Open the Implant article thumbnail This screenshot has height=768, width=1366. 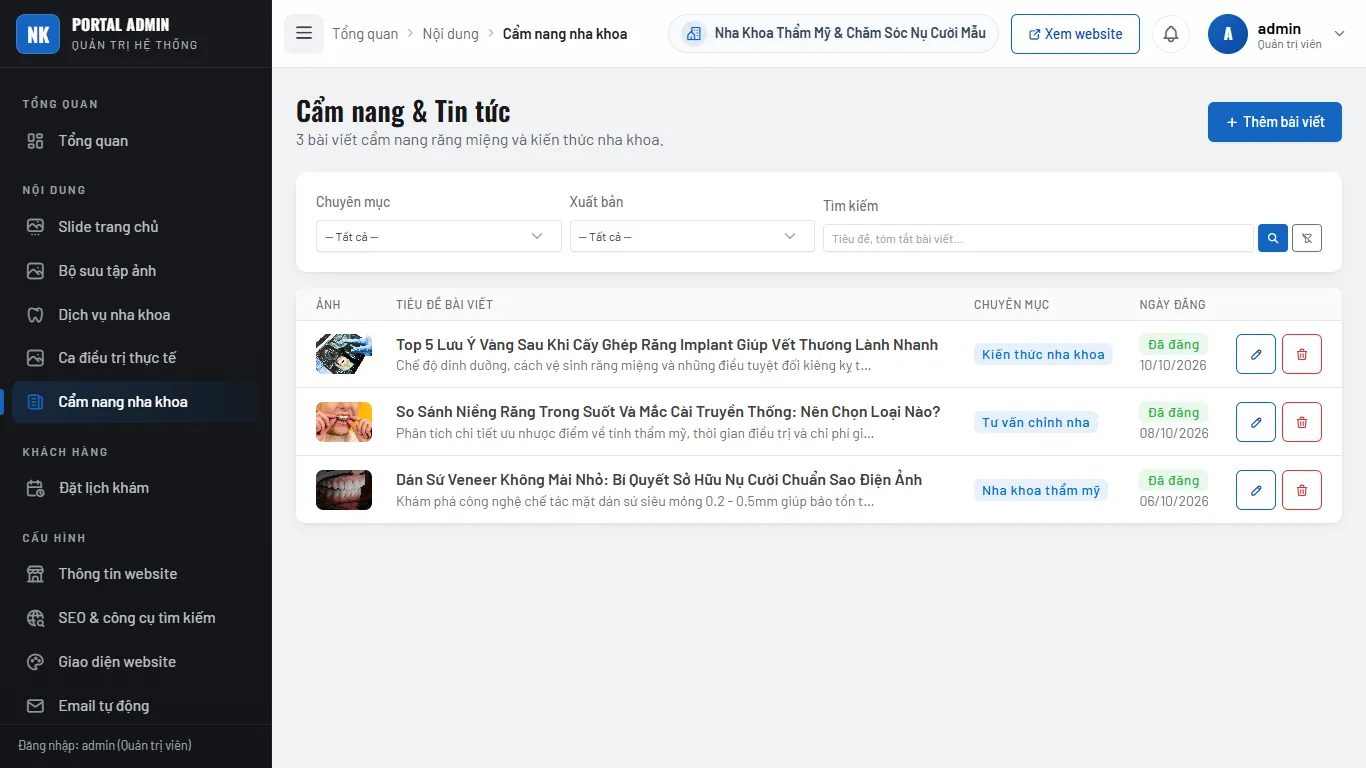click(344, 354)
